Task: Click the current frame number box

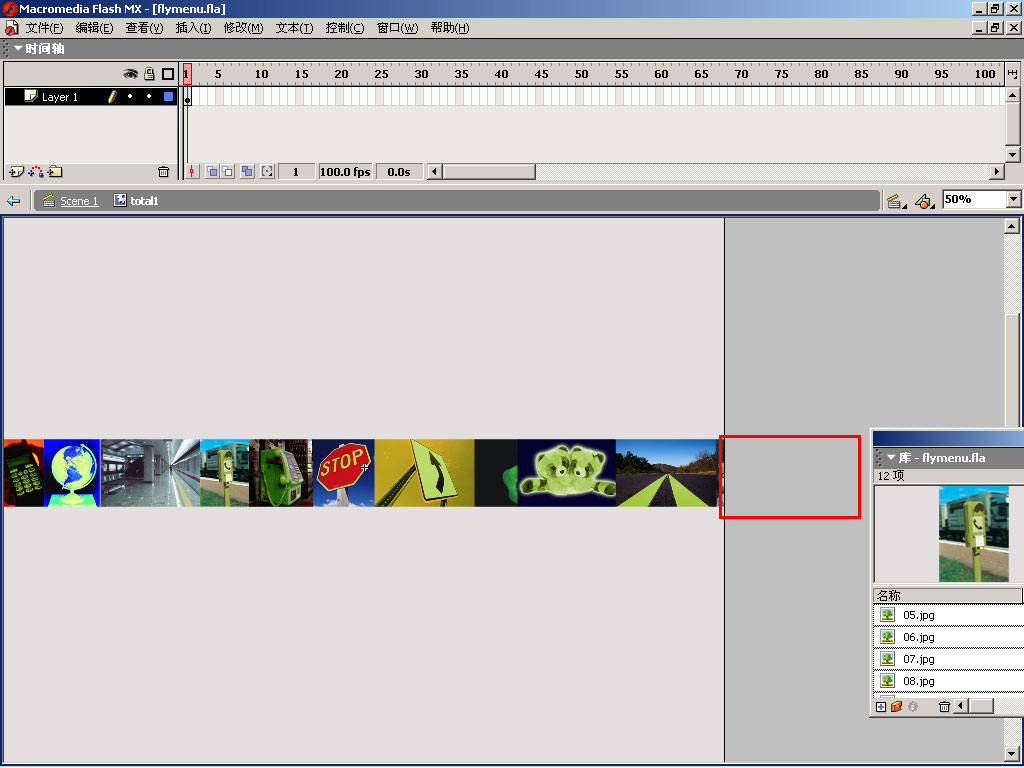Action: click(x=296, y=172)
